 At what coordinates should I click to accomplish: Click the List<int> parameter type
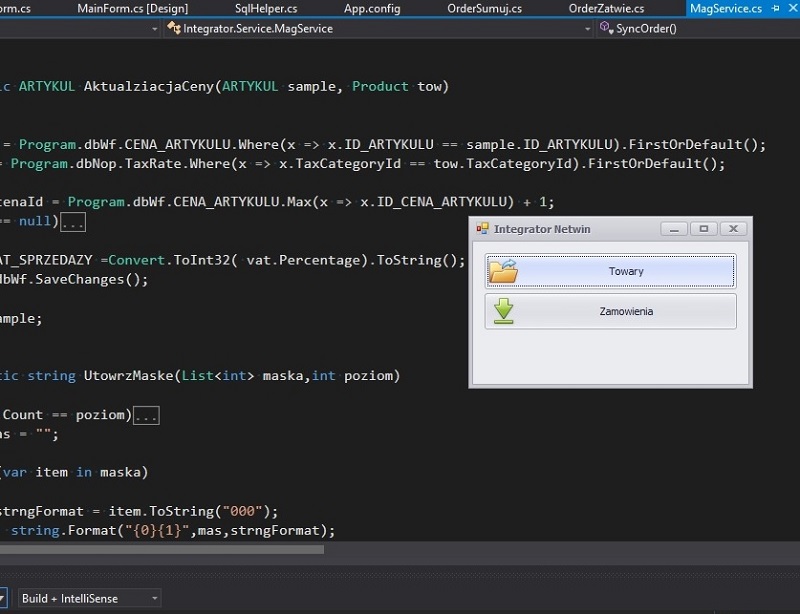pos(217,376)
